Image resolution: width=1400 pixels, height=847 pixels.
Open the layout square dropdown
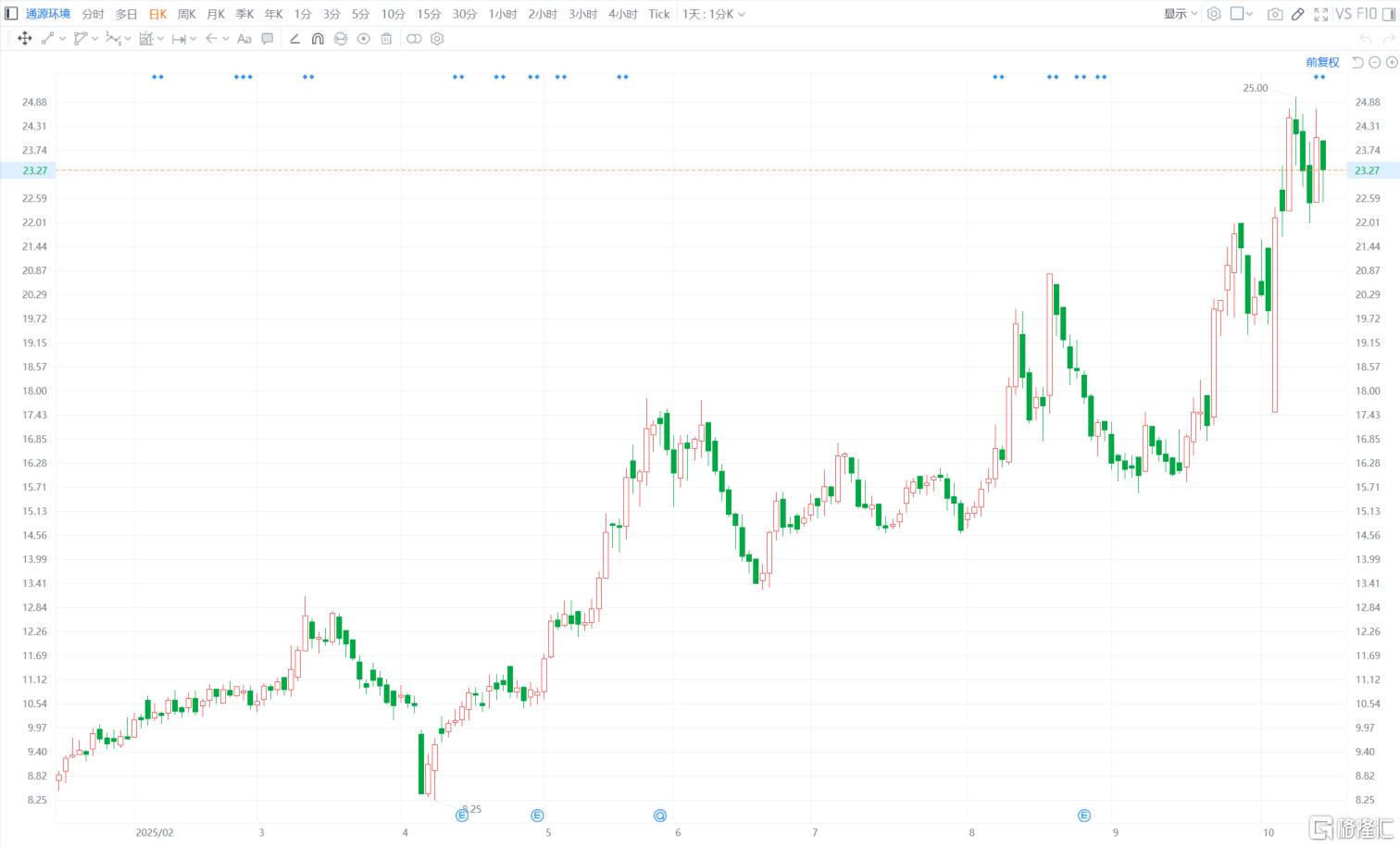1241,14
